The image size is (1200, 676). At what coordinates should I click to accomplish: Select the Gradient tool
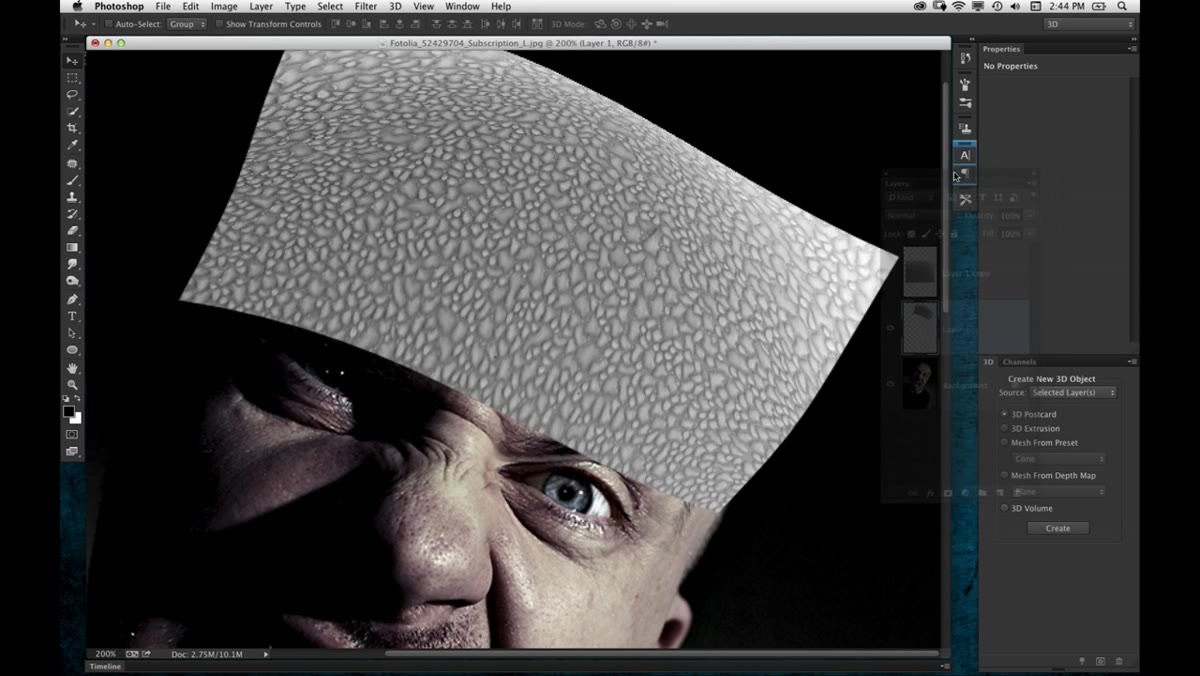coord(72,248)
